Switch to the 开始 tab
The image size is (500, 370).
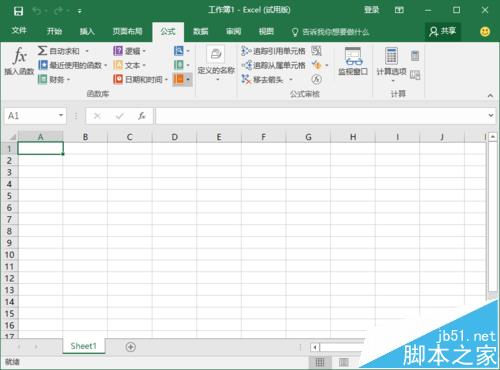[54, 31]
